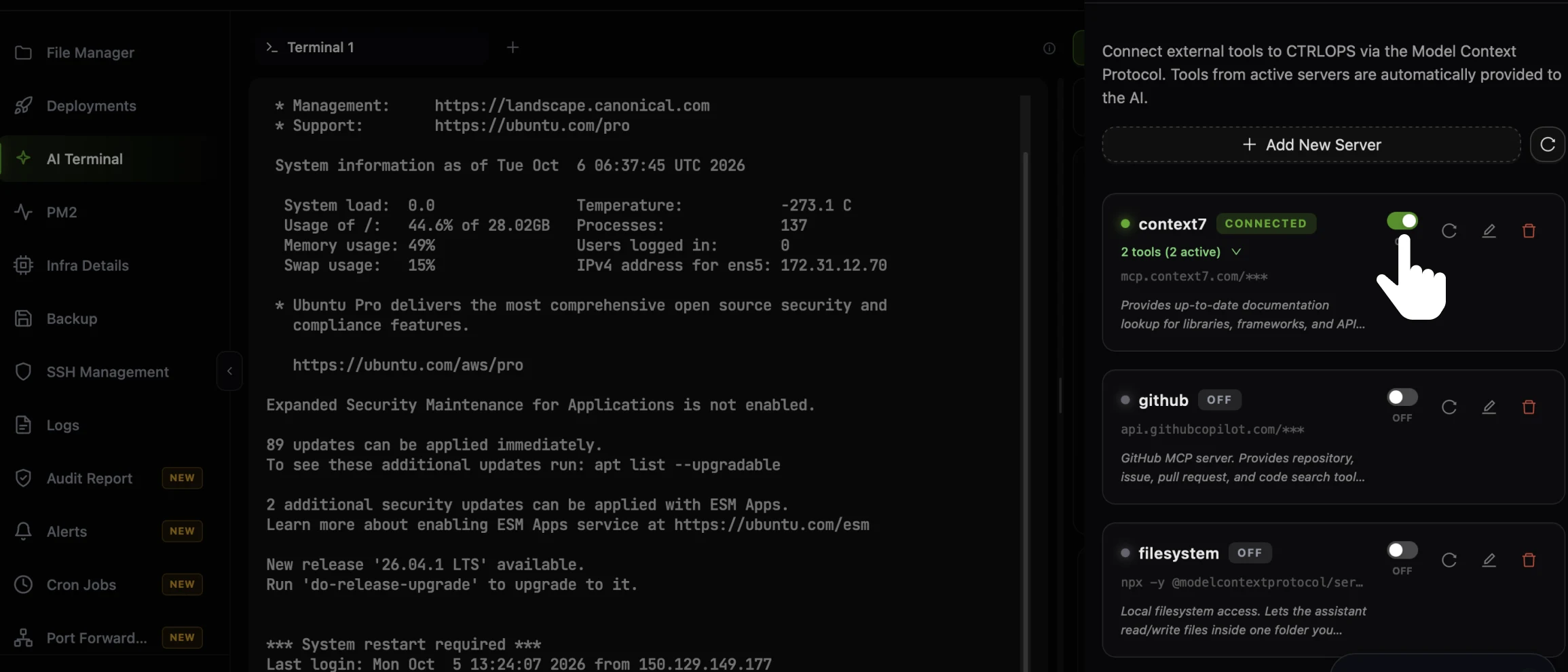Click the npx -y @modelcontextprotocol command text
The width and height of the screenshot is (1568, 672).
1242,582
